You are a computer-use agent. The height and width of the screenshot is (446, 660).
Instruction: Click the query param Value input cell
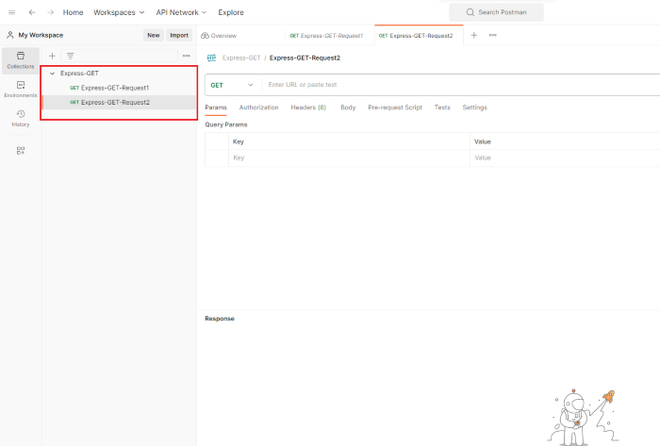565,158
